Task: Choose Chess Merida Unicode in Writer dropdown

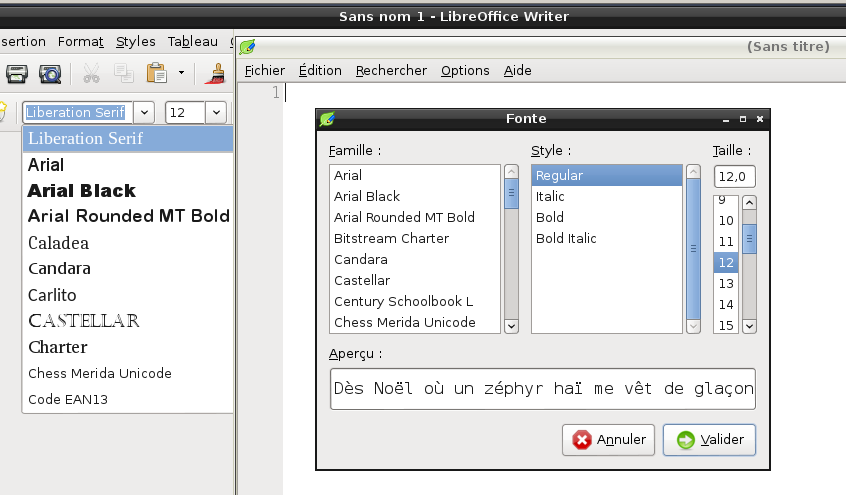Action: [128, 374]
